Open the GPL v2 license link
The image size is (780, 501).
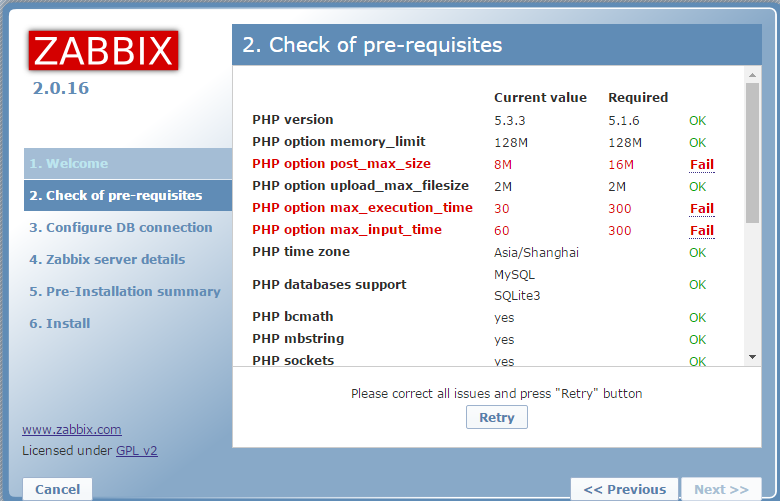[x=136, y=451]
